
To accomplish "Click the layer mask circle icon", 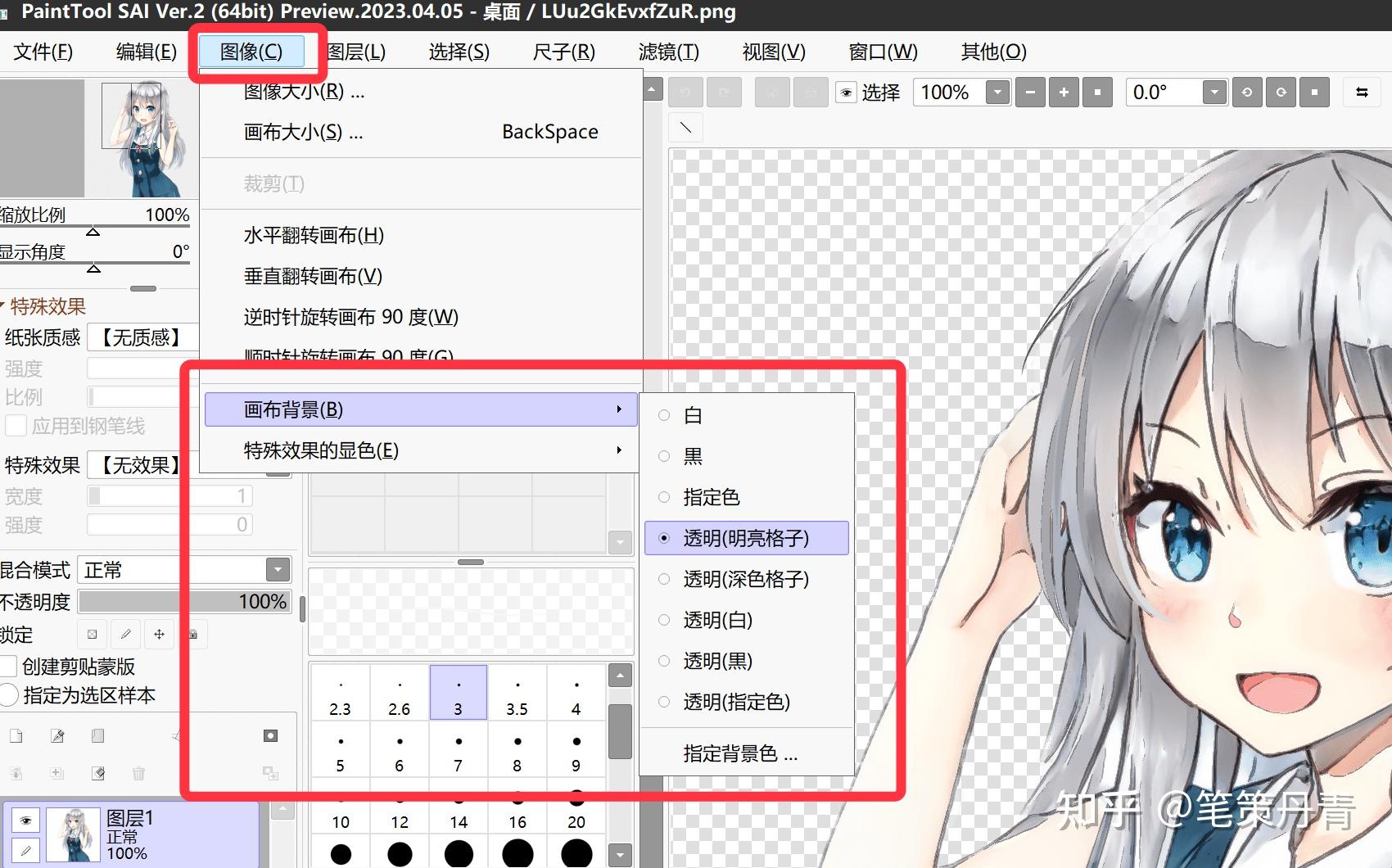I will point(270,736).
